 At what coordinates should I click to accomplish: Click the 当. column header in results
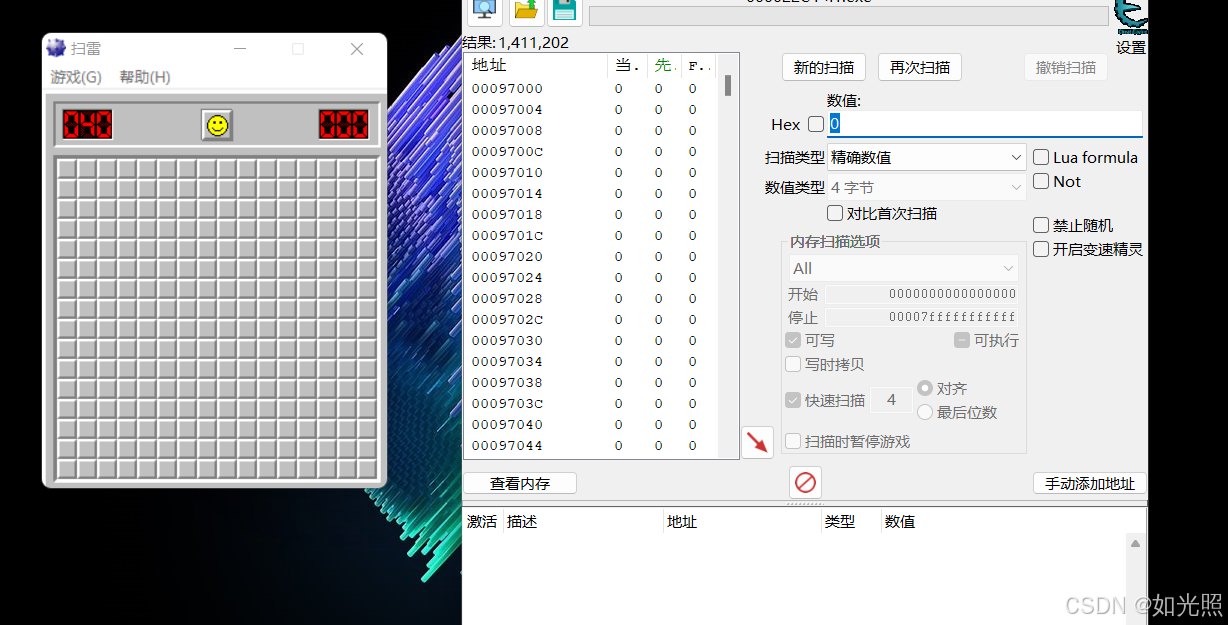627,65
